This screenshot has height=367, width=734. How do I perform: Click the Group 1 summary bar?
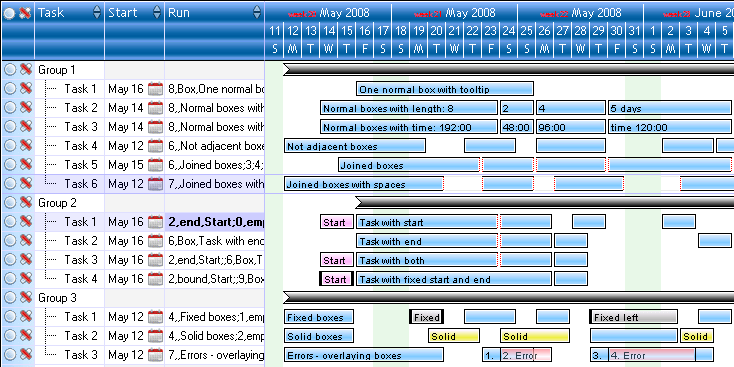tap(508, 70)
